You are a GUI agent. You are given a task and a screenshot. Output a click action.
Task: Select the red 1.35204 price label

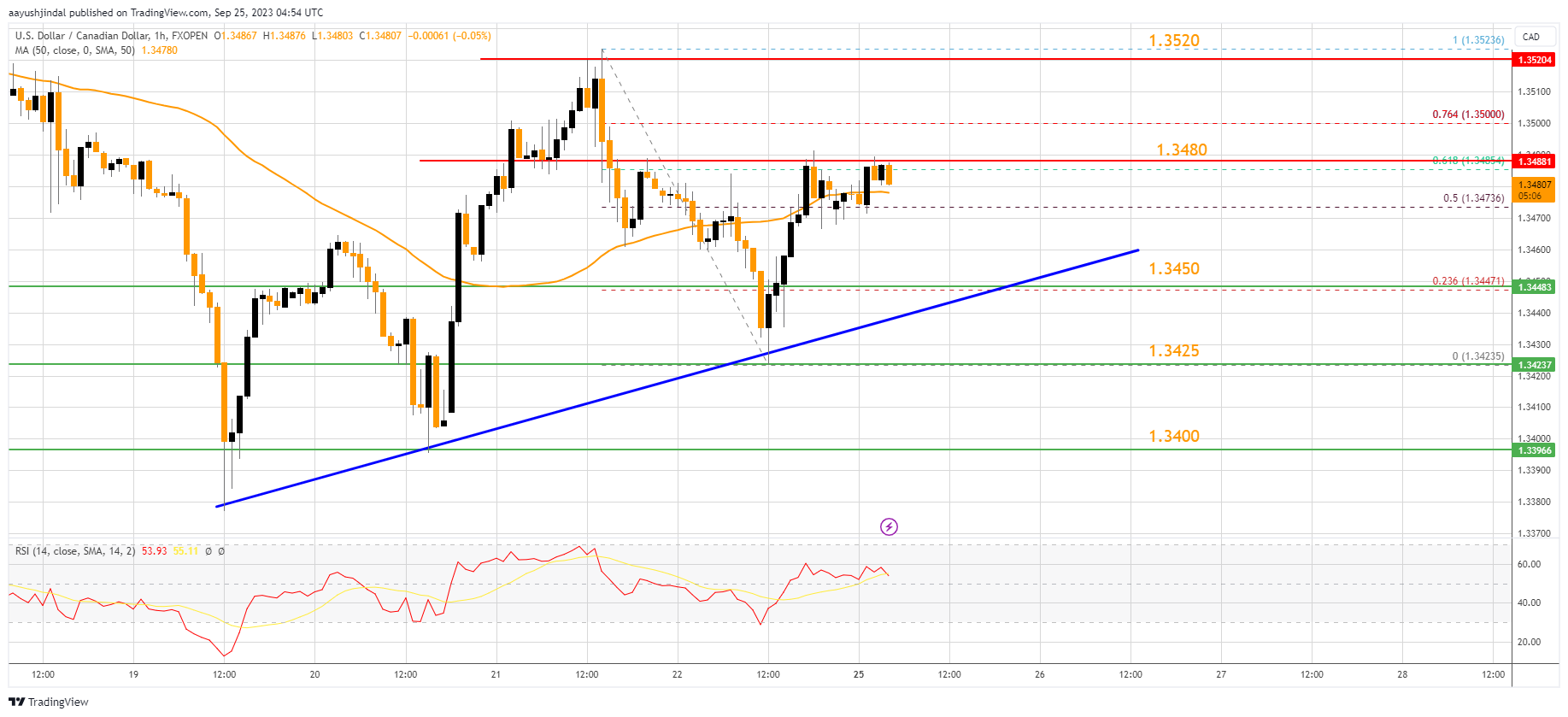click(x=1534, y=60)
